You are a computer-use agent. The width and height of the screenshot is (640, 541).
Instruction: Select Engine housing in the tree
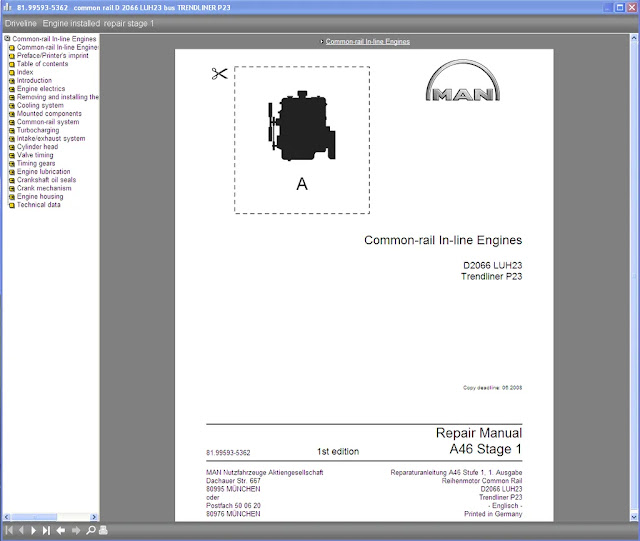pos(40,196)
